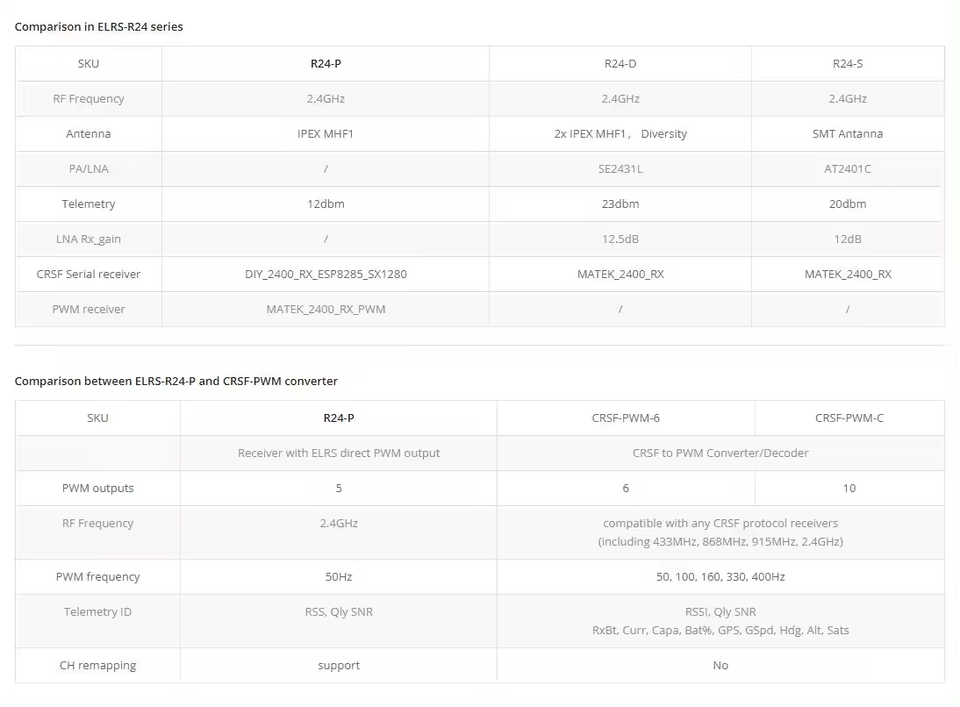
Task: Click the "support" cell for CH remapping
Action: coord(339,665)
